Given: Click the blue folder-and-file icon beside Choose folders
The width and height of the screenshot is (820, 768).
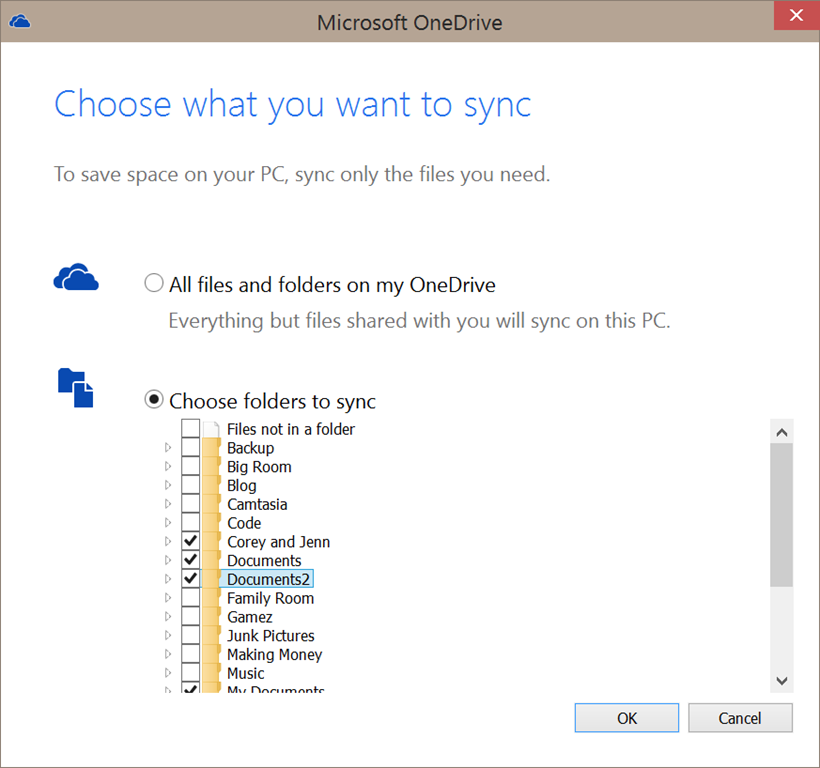Looking at the screenshot, I should coord(75,388).
